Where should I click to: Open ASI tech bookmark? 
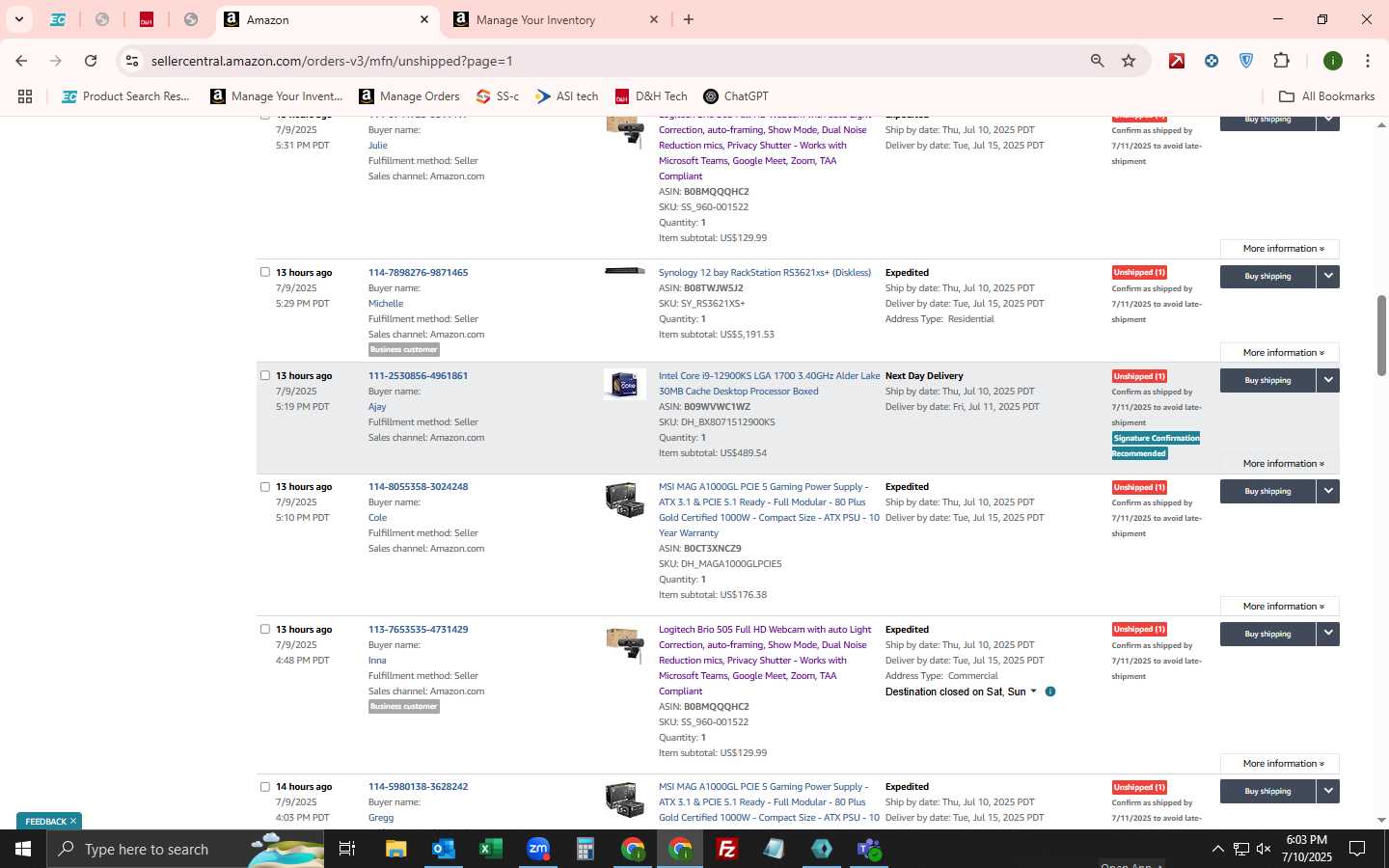(567, 96)
